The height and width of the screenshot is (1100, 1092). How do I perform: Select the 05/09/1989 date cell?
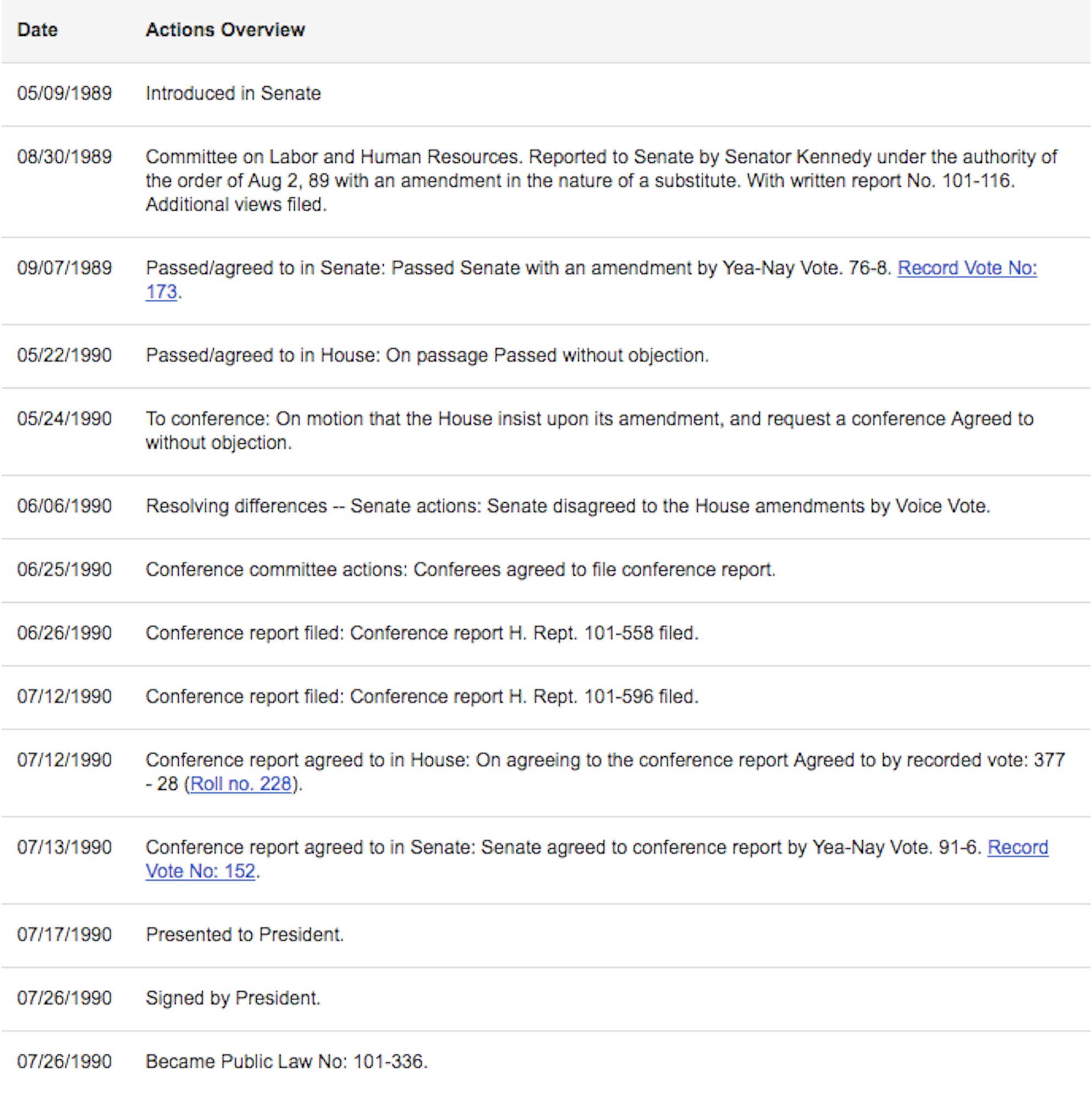pyautogui.click(x=64, y=94)
